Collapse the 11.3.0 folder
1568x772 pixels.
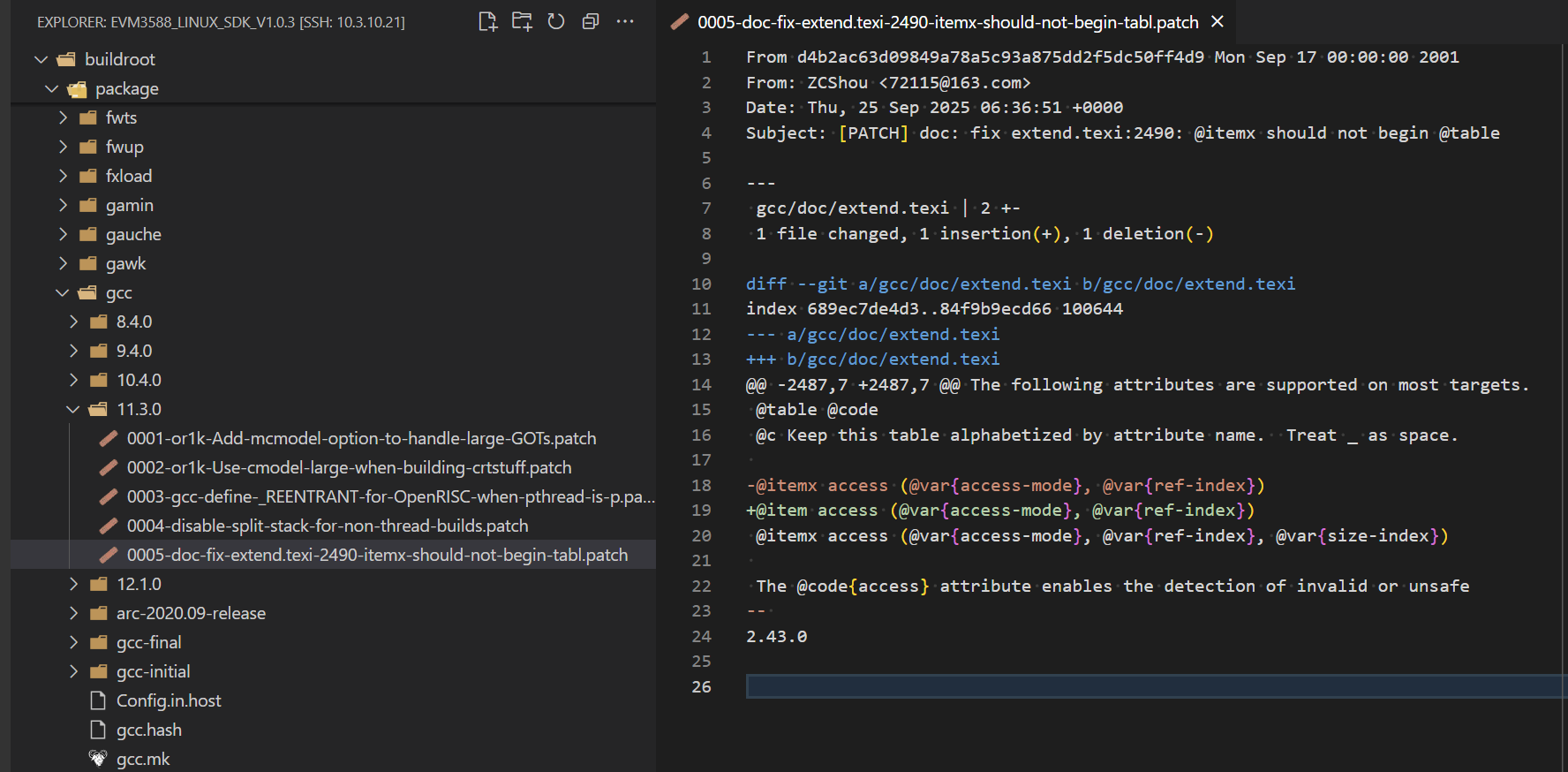73,409
